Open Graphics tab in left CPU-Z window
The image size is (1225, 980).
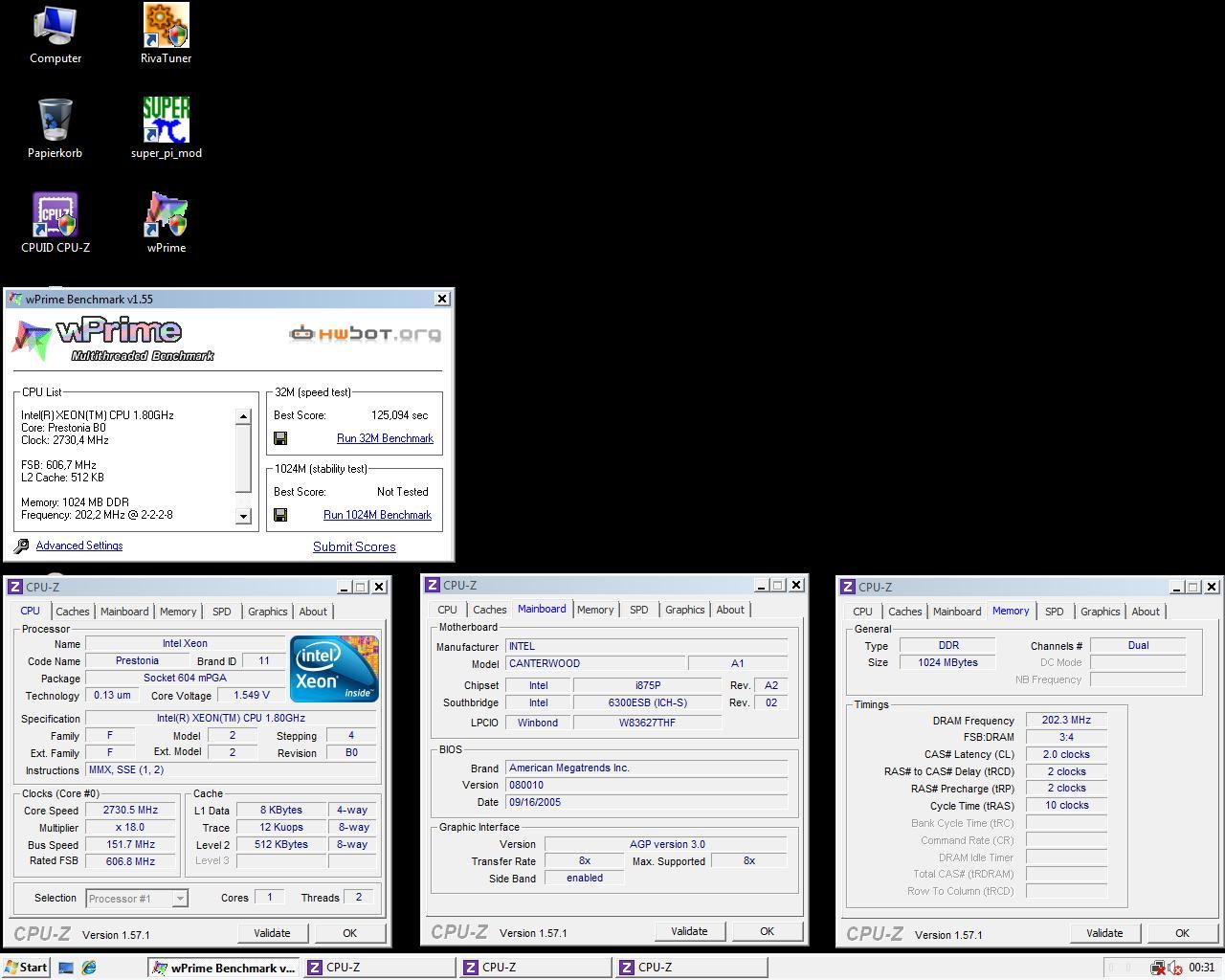point(268,612)
